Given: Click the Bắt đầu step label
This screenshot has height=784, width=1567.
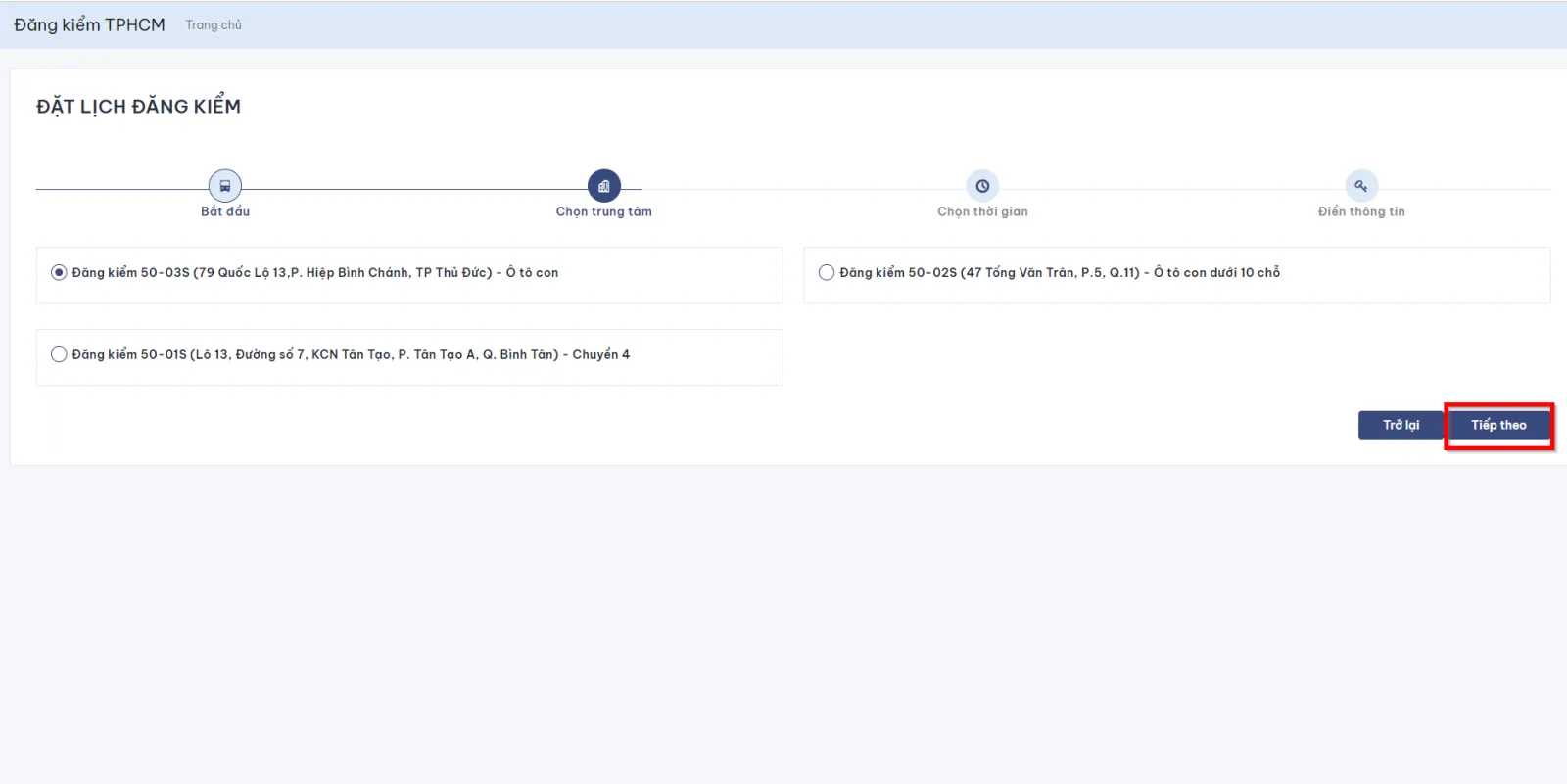Looking at the screenshot, I should tap(225, 211).
